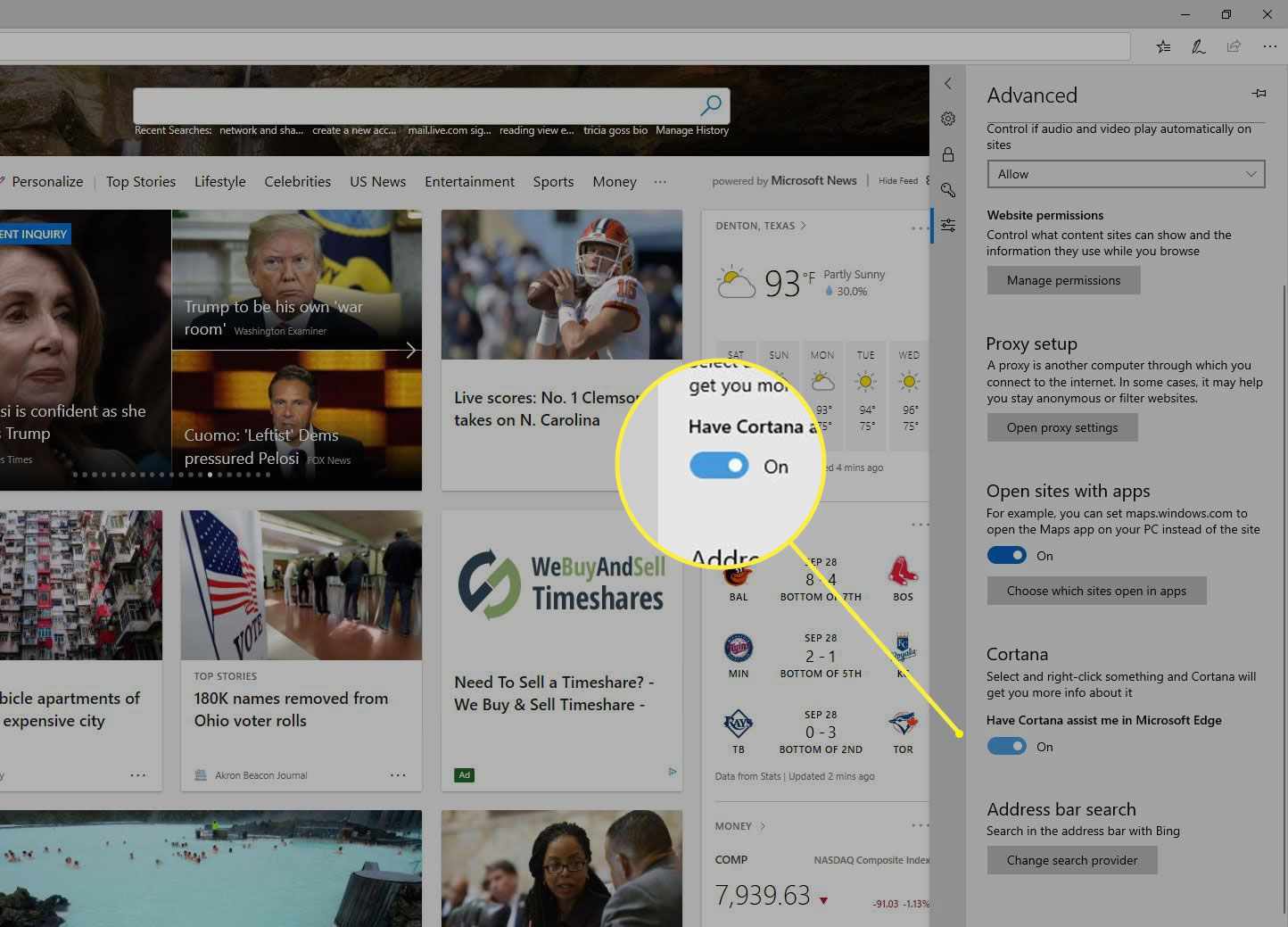This screenshot has height=927, width=1288.
Task: Switch to the US News tab
Action: click(378, 181)
